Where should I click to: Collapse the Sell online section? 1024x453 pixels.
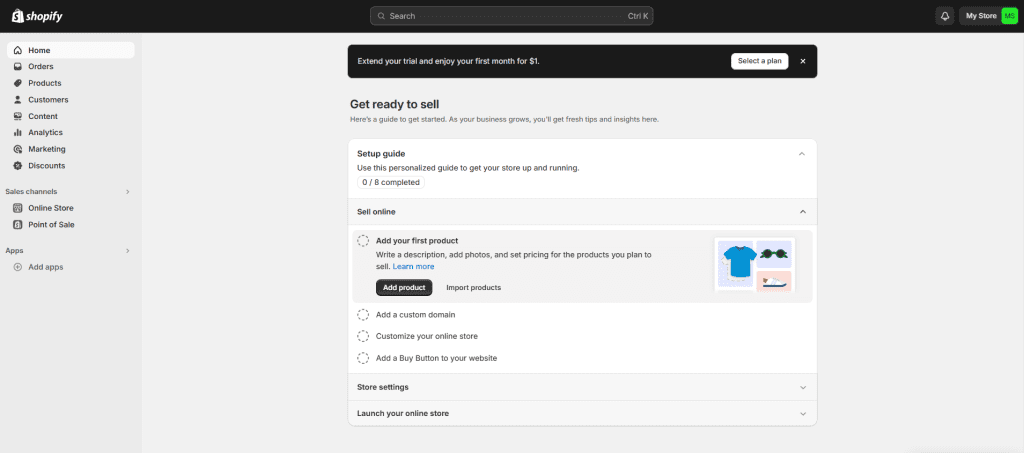tap(803, 212)
